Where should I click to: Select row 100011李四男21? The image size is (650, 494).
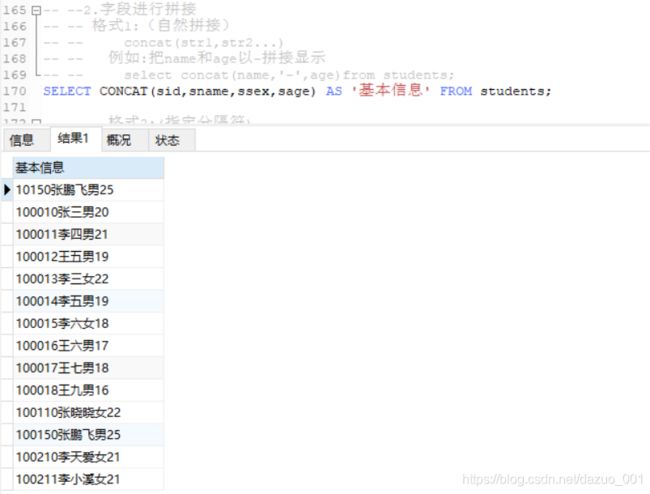point(88,235)
